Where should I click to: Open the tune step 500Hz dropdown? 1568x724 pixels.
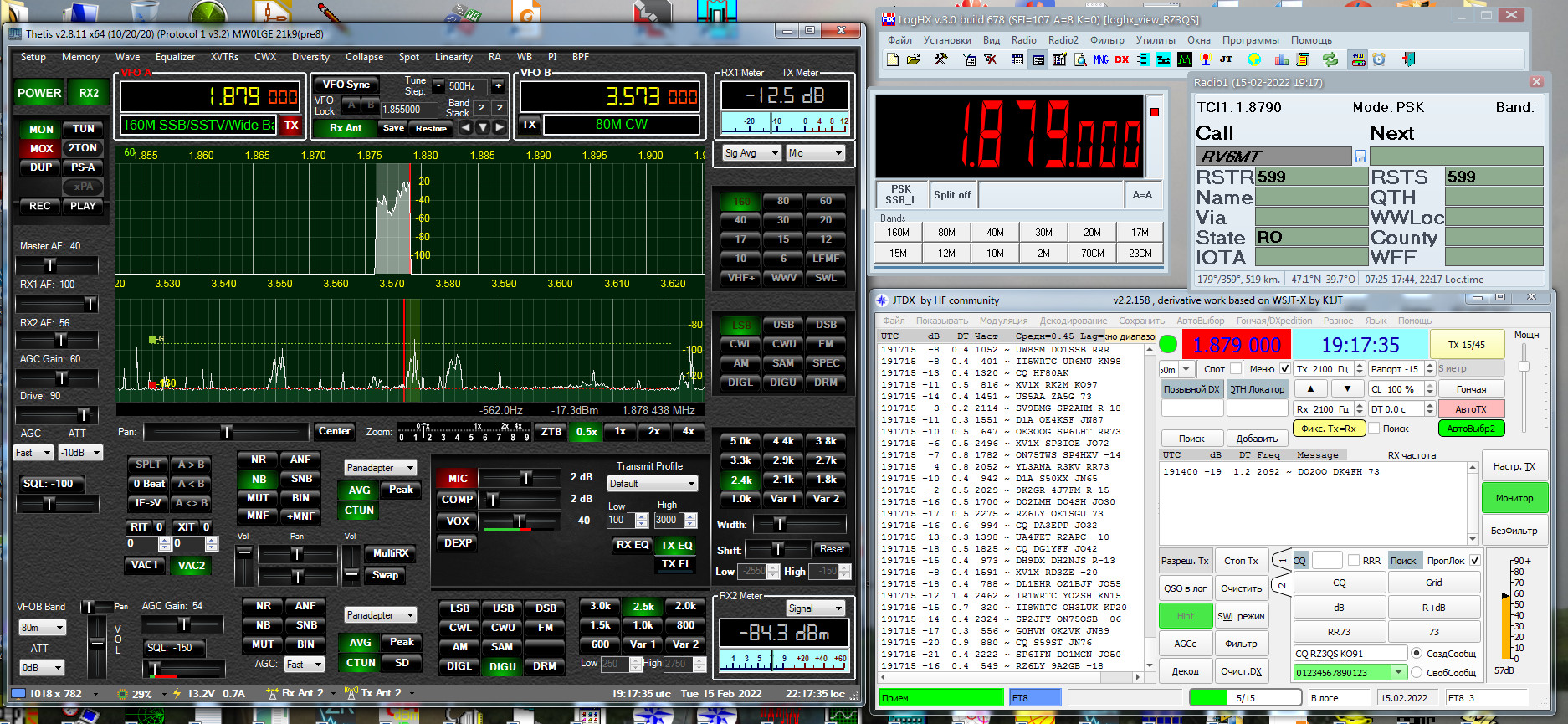(x=467, y=86)
